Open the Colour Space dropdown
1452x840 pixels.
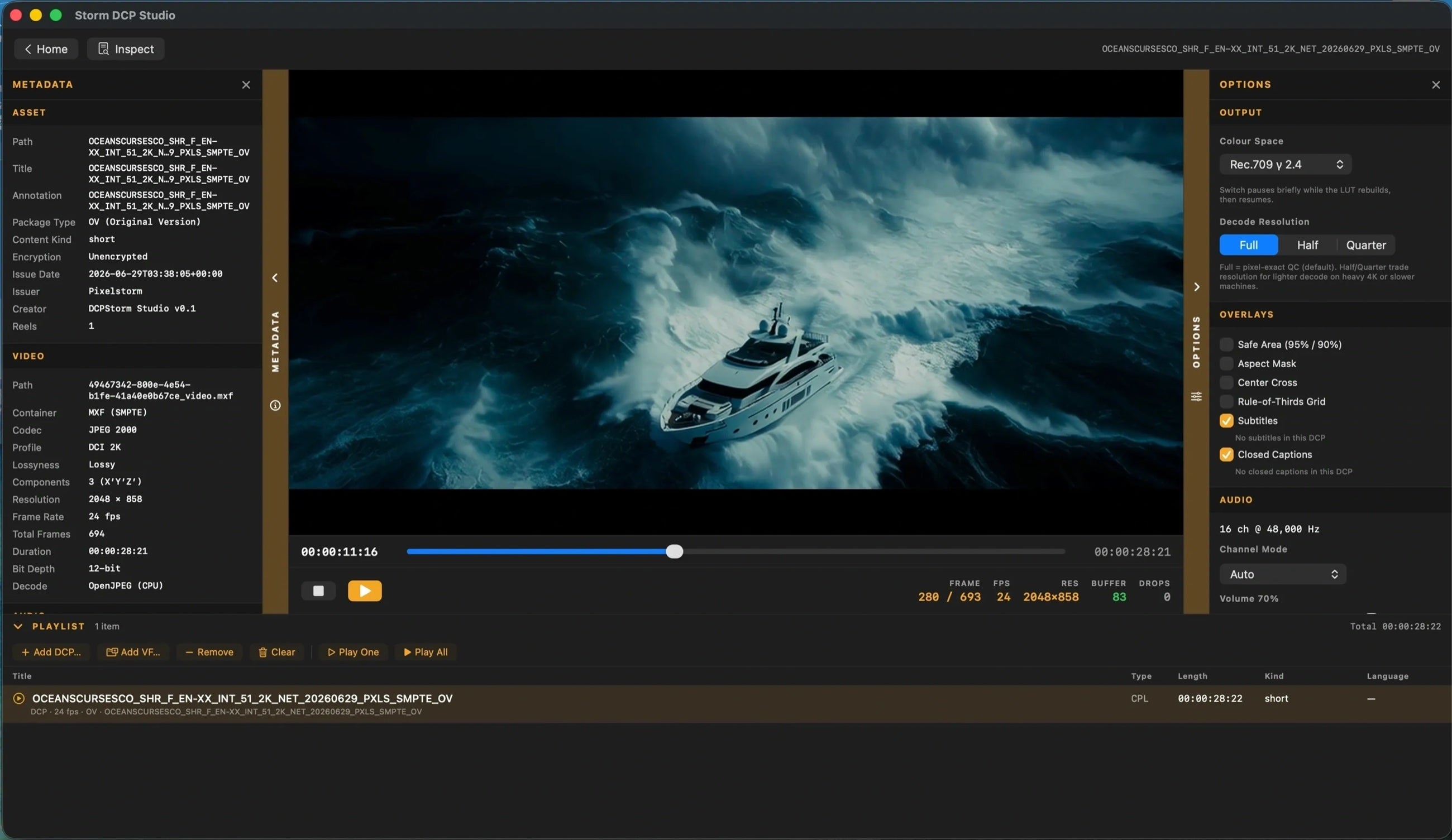tap(1286, 165)
